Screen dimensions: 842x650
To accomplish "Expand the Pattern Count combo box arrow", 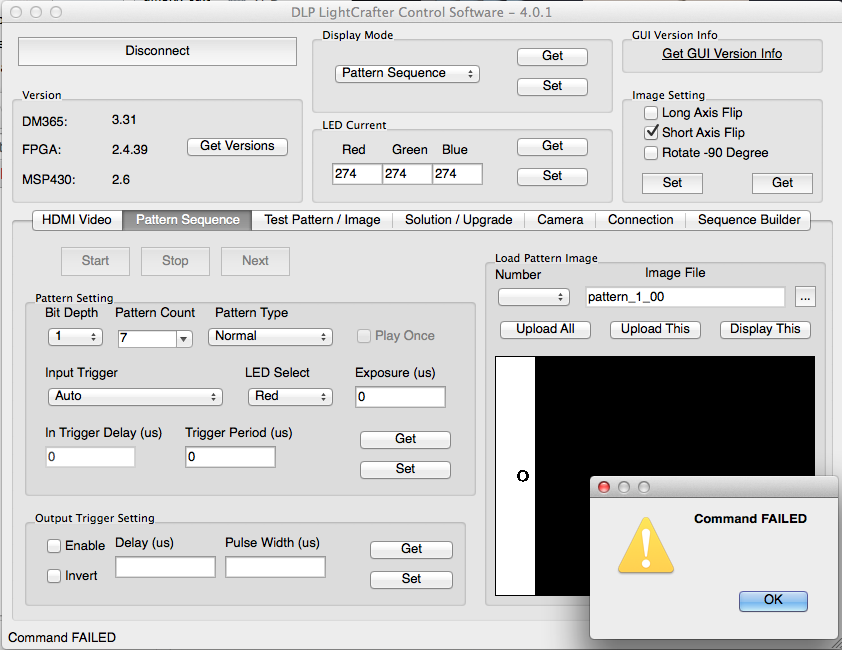I will (184, 338).
